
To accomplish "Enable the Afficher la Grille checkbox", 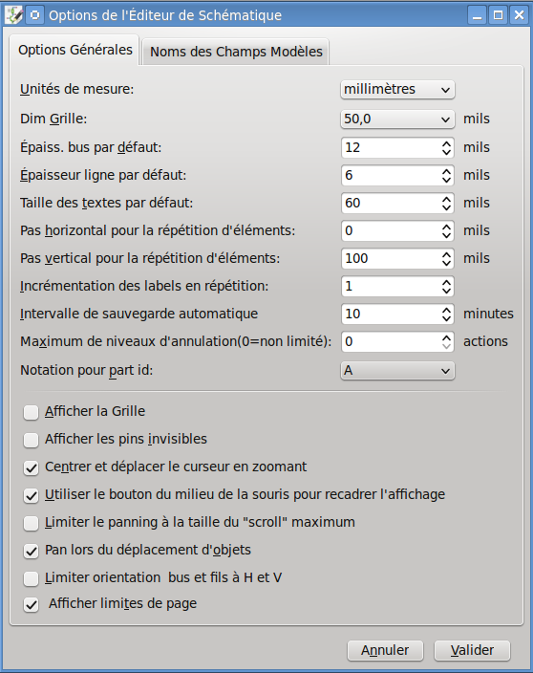I will pos(31,412).
